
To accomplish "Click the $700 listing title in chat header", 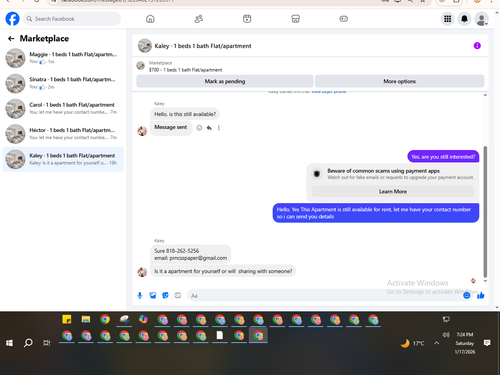I will tap(185, 70).
